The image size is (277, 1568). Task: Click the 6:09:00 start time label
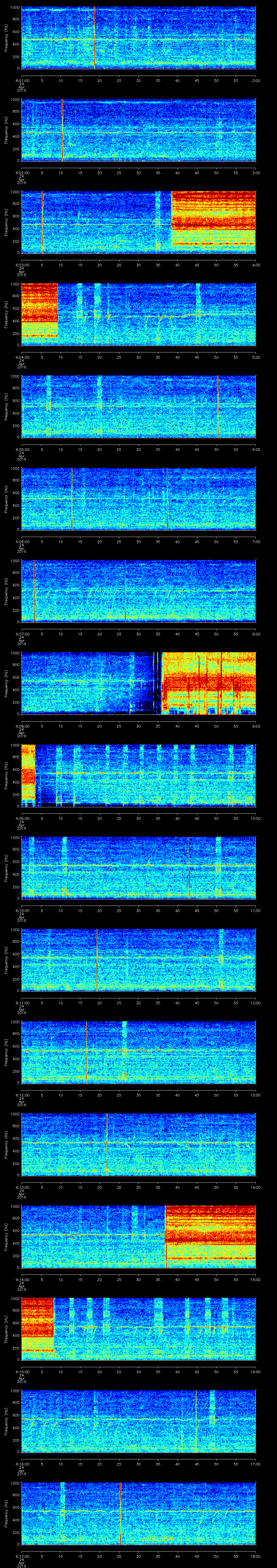click(x=22, y=819)
